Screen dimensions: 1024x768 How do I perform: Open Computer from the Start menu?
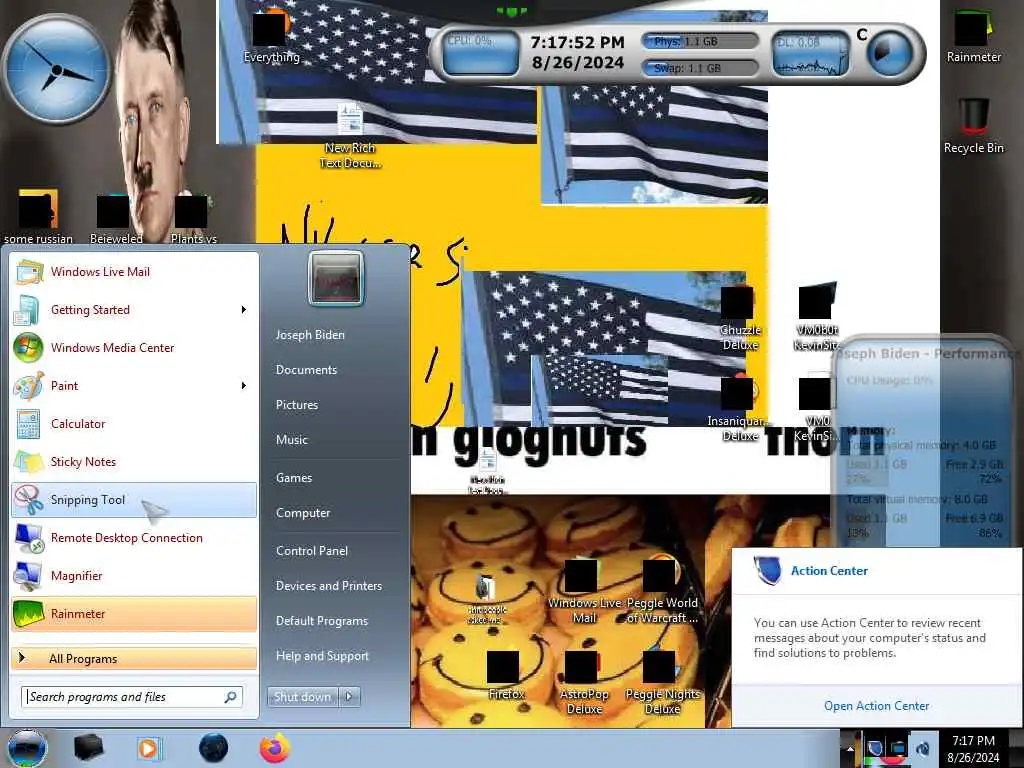302,513
